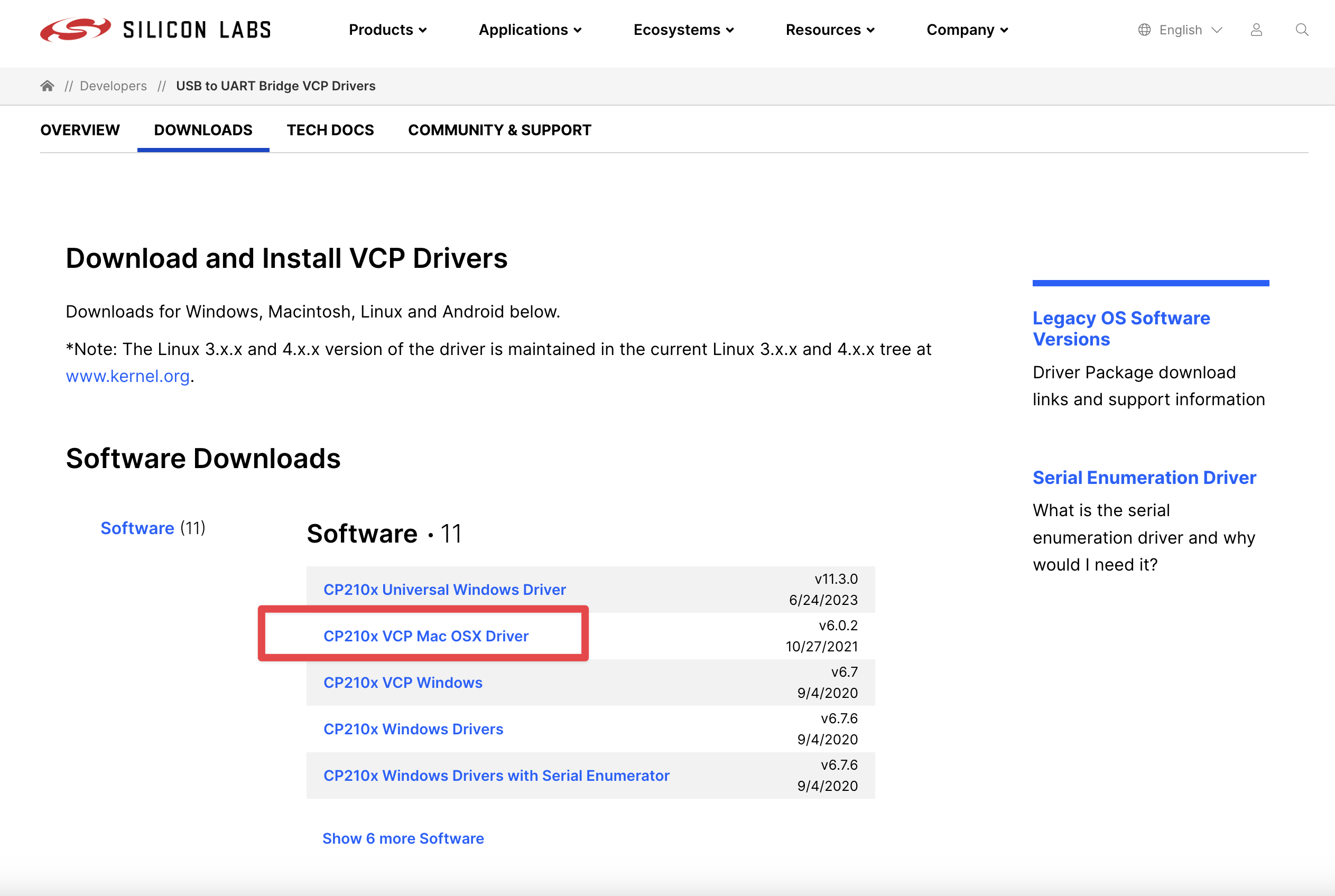Go to Community & Support tab
Image resolution: width=1335 pixels, height=896 pixels.
(x=499, y=130)
